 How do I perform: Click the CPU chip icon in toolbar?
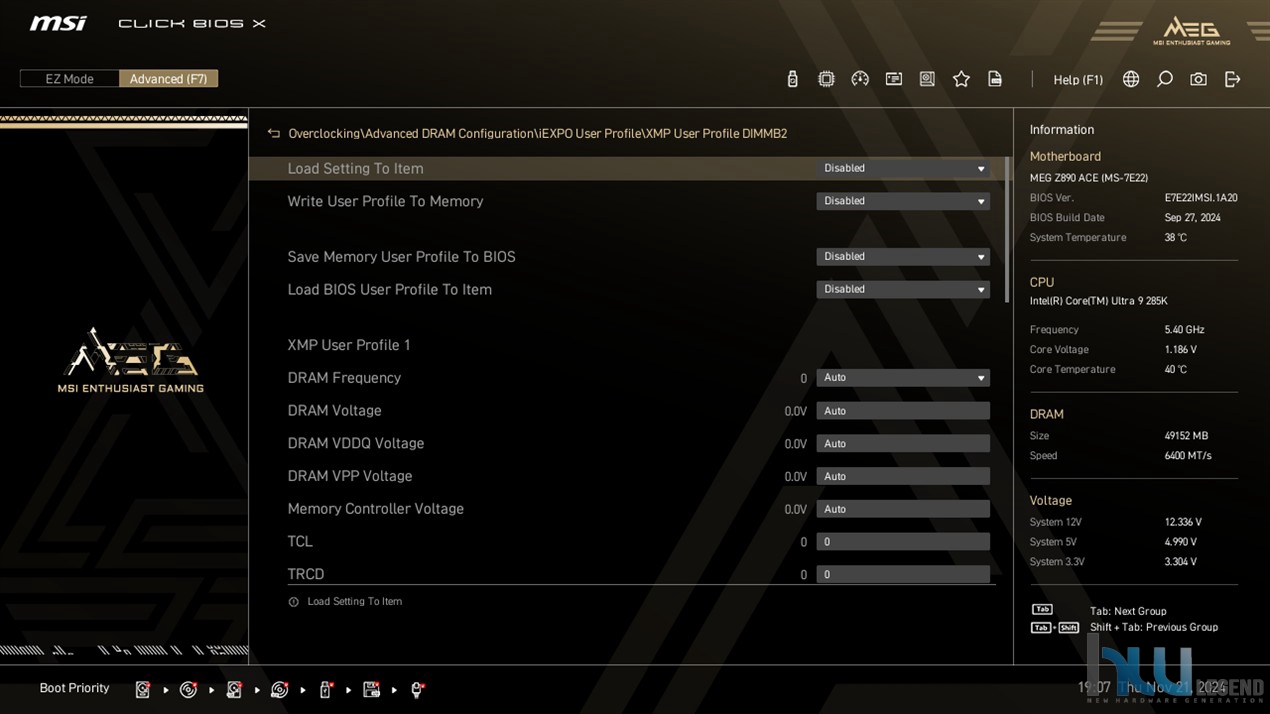pos(826,79)
